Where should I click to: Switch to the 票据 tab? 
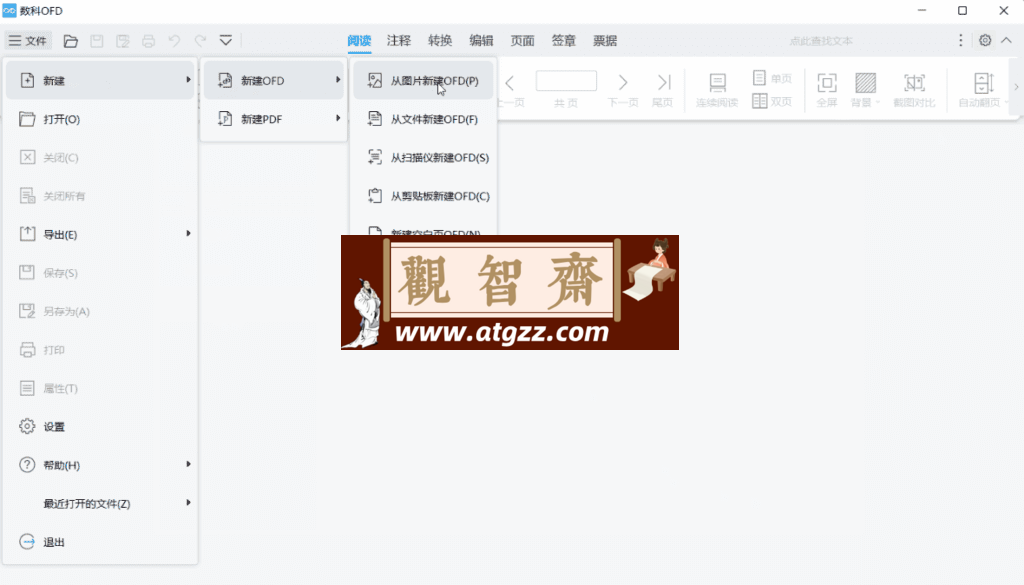(x=605, y=40)
